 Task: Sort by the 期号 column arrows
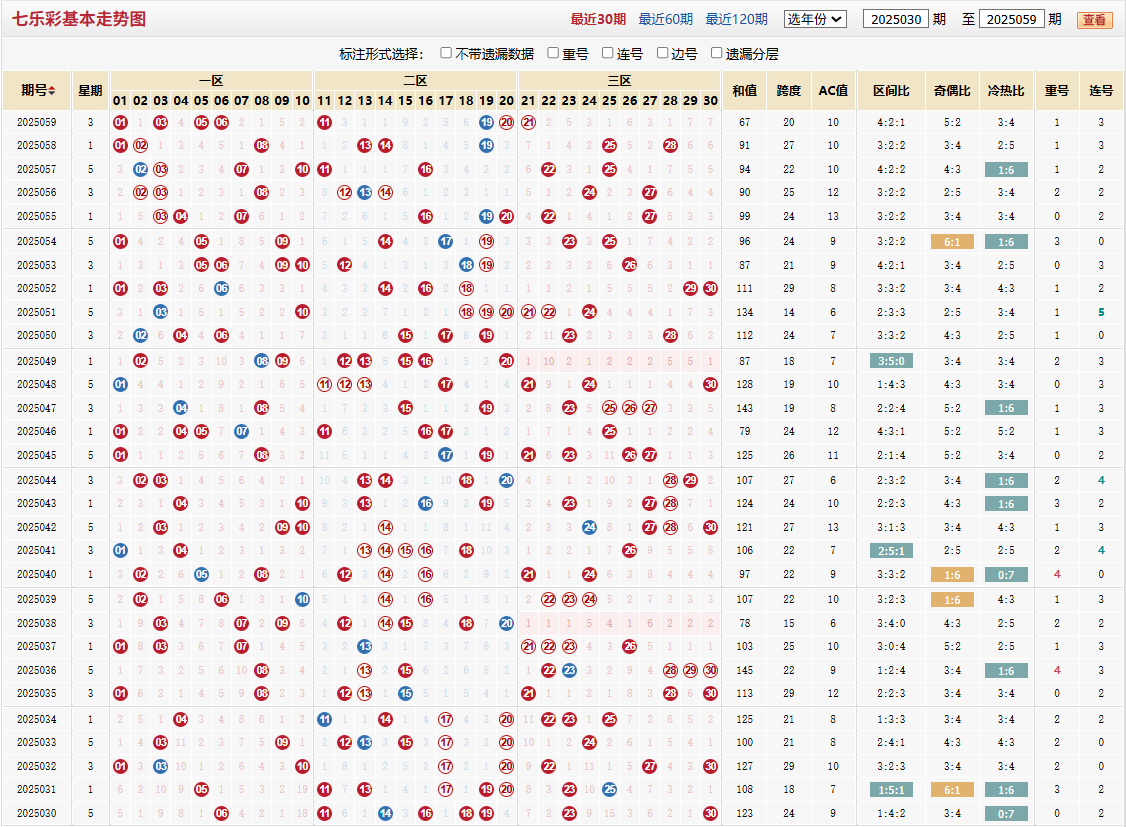pyautogui.click(x=52, y=91)
